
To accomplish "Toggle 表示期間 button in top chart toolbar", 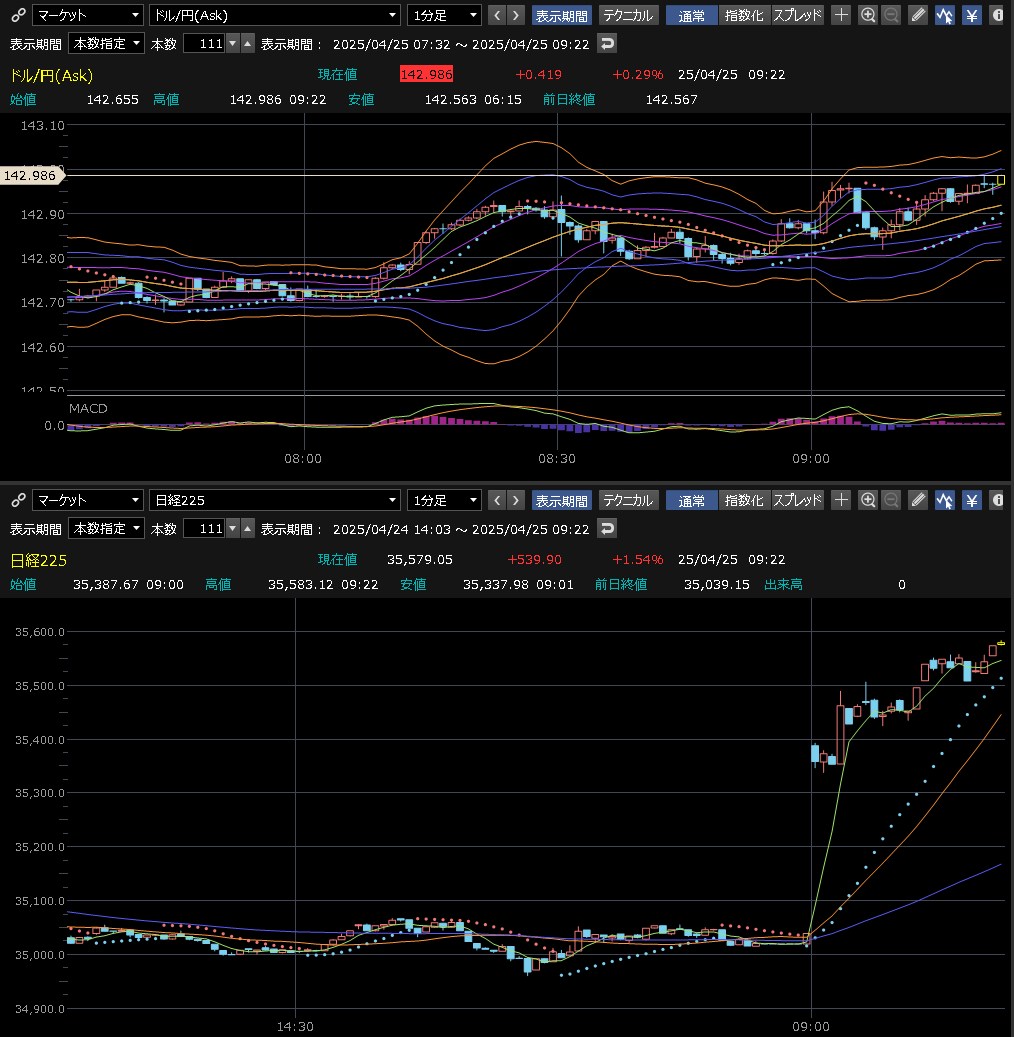I will [562, 15].
